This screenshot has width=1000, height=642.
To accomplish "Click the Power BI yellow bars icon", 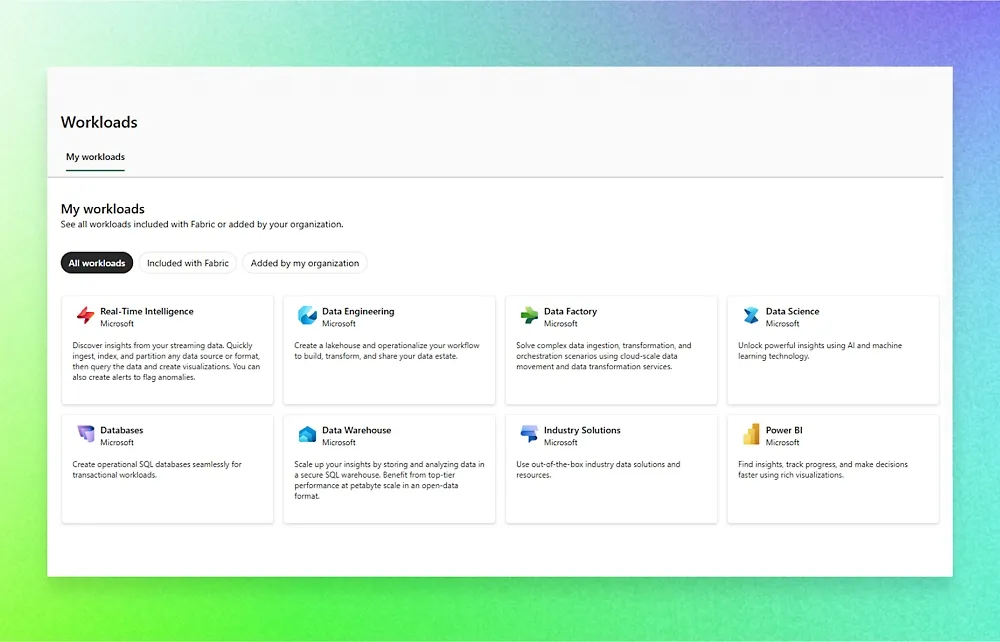I will pyautogui.click(x=751, y=434).
